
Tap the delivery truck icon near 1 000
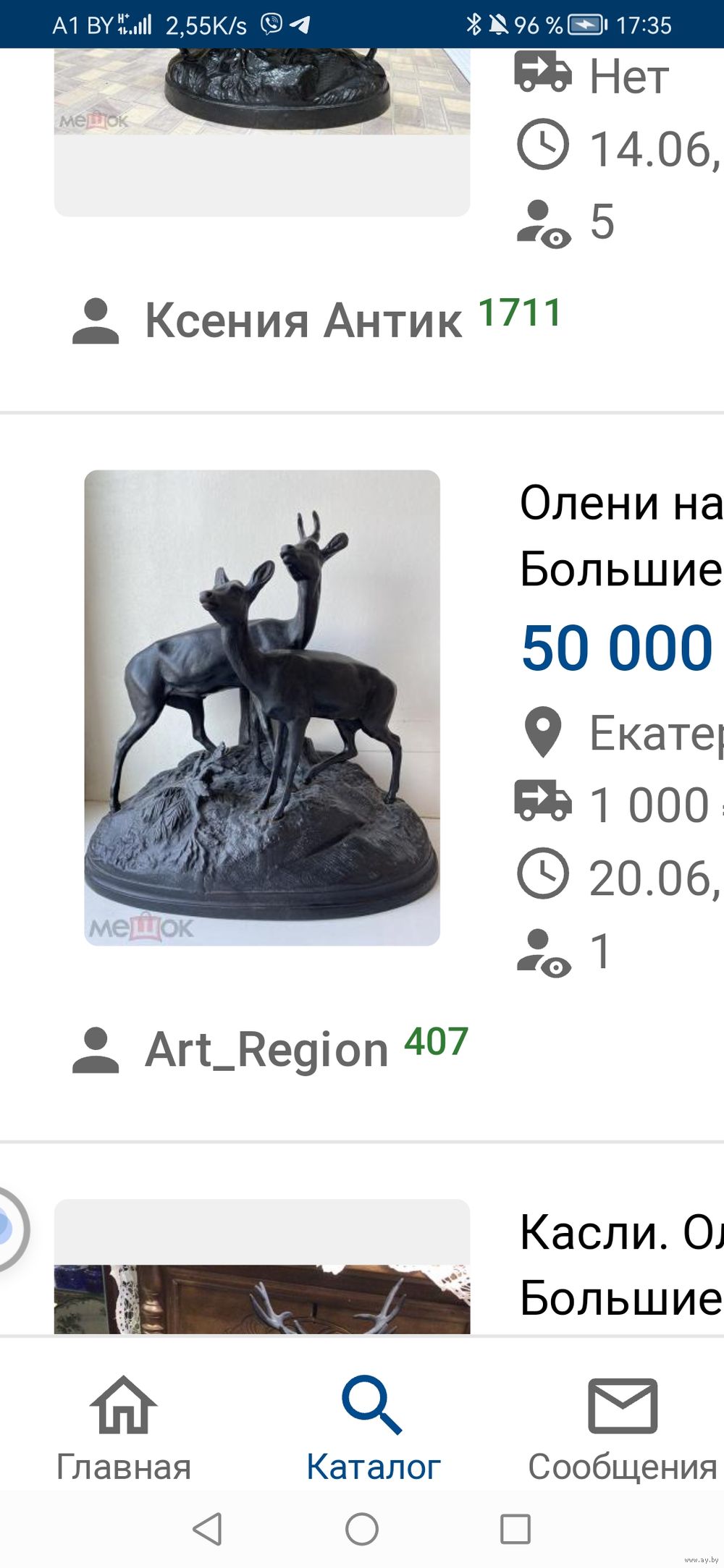tap(543, 801)
